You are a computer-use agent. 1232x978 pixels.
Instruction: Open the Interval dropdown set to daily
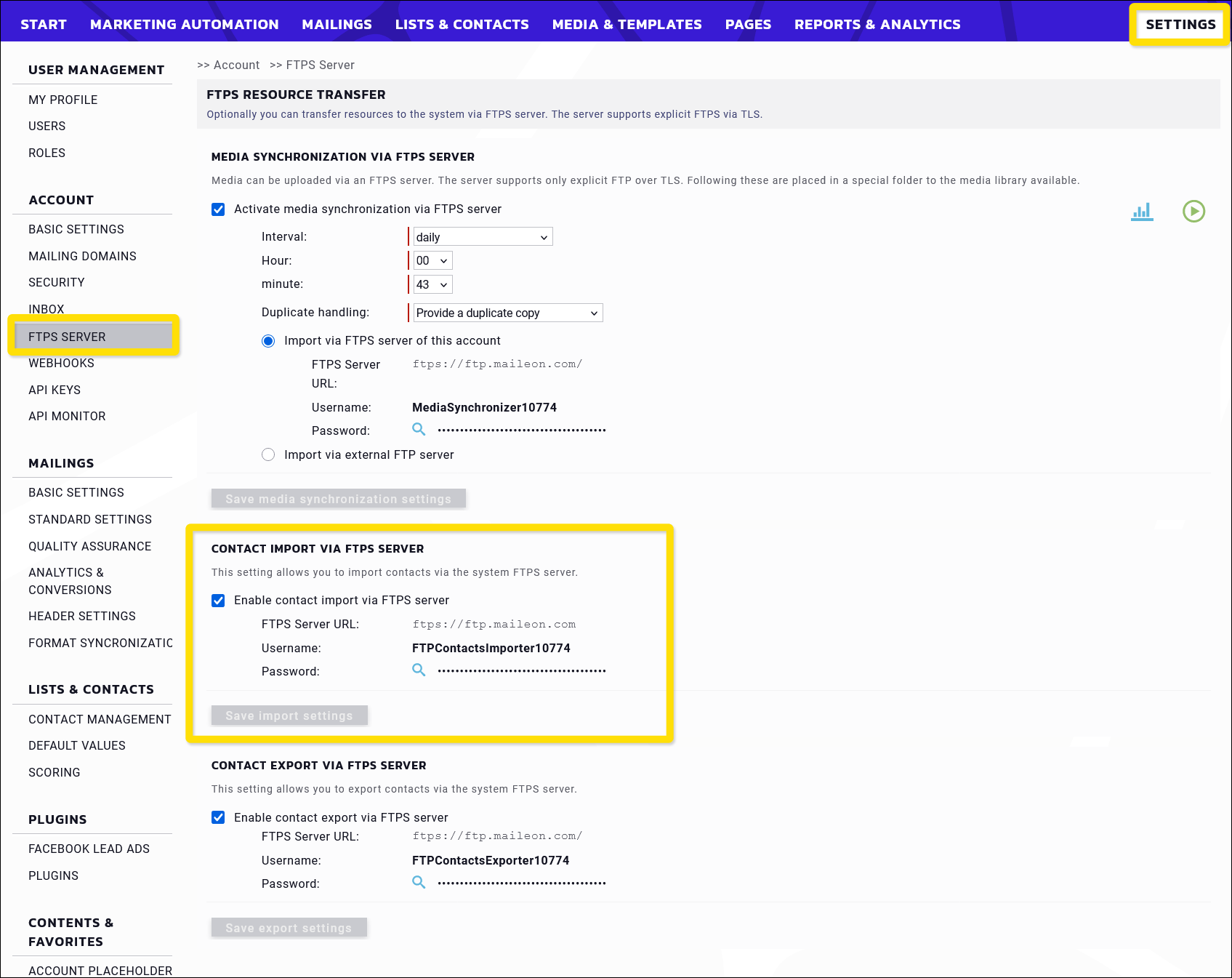coord(483,237)
